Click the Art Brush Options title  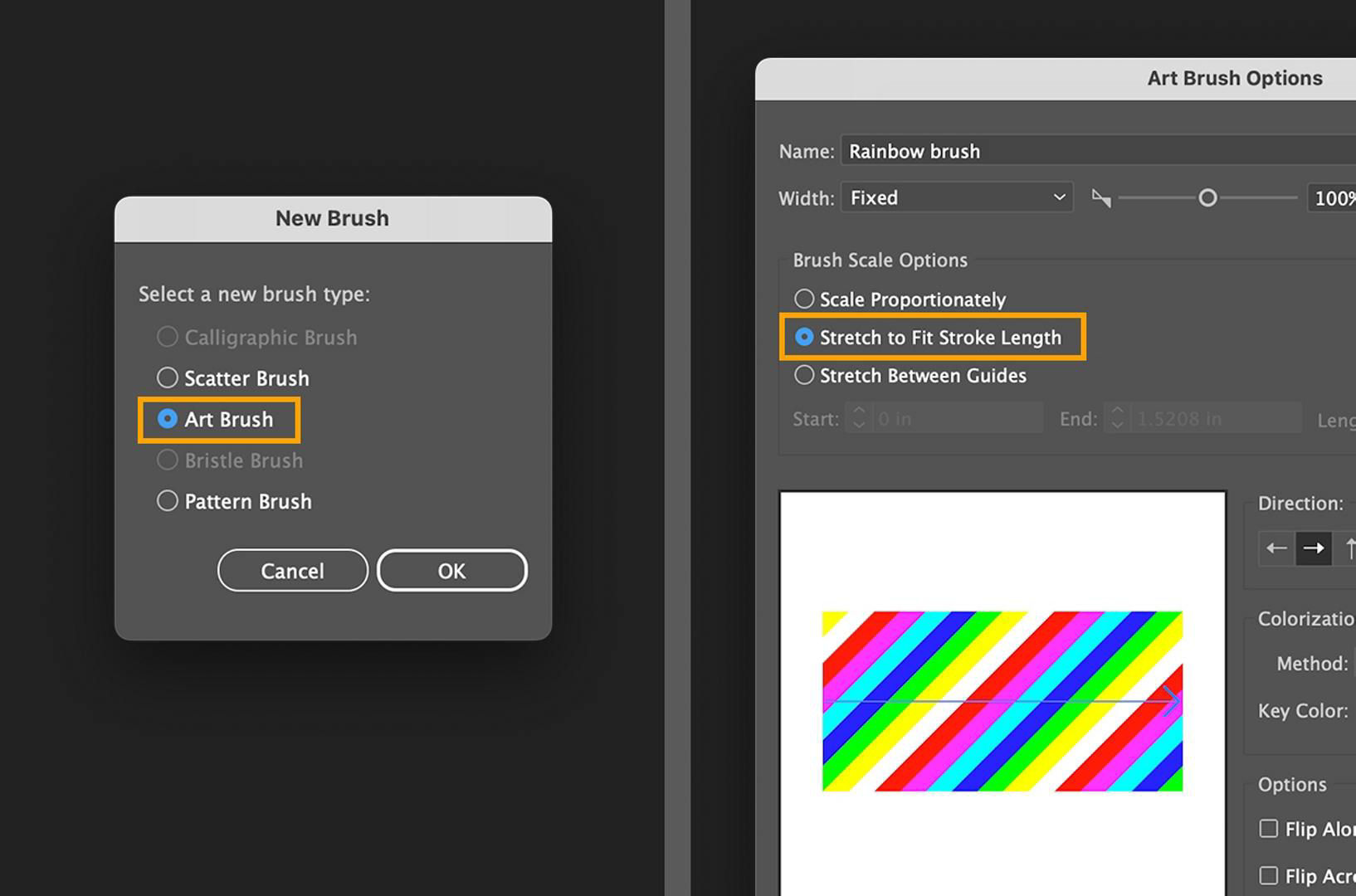tap(1235, 78)
